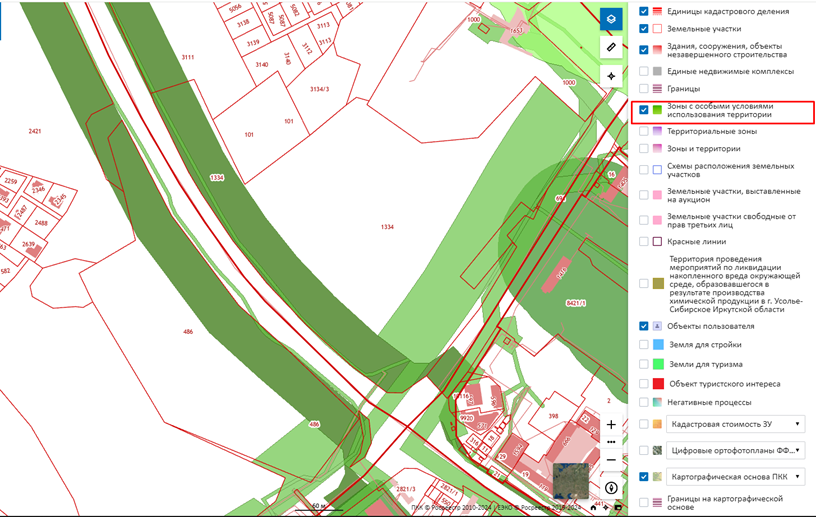
Task: Switch to satellite basemap thumbnail
Action: pos(571,481)
